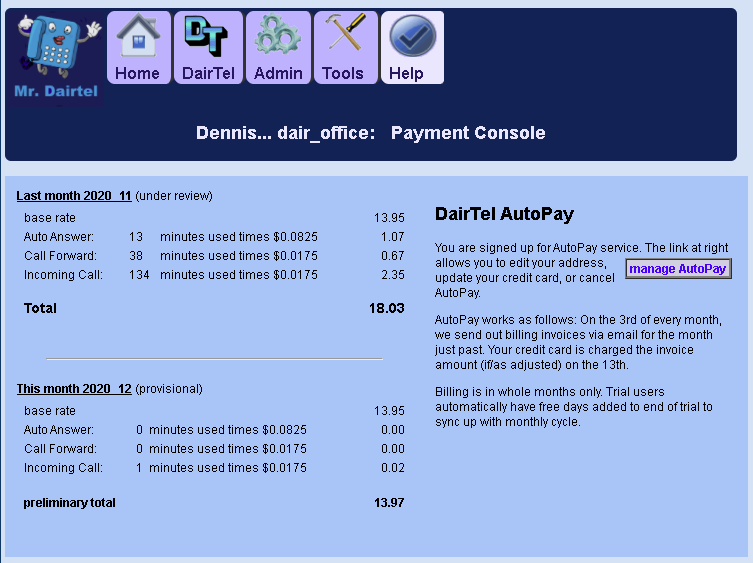Select the Call Forward charge 0.67

392,256
